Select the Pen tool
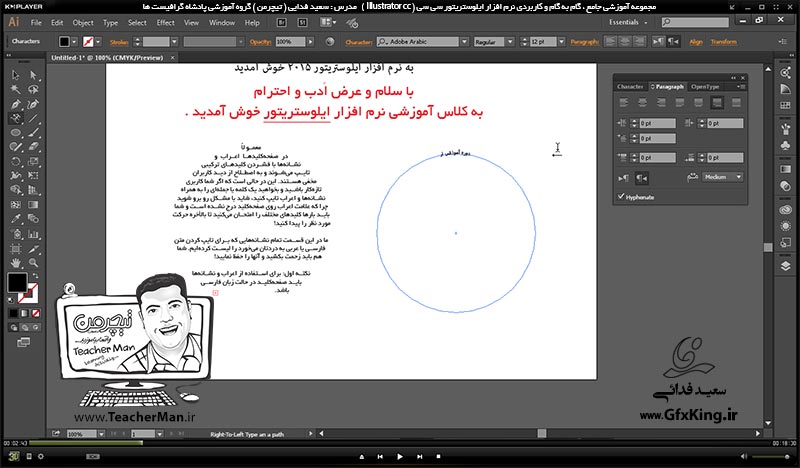Viewport: 800px width, 468px height. [x=16, y=104]
